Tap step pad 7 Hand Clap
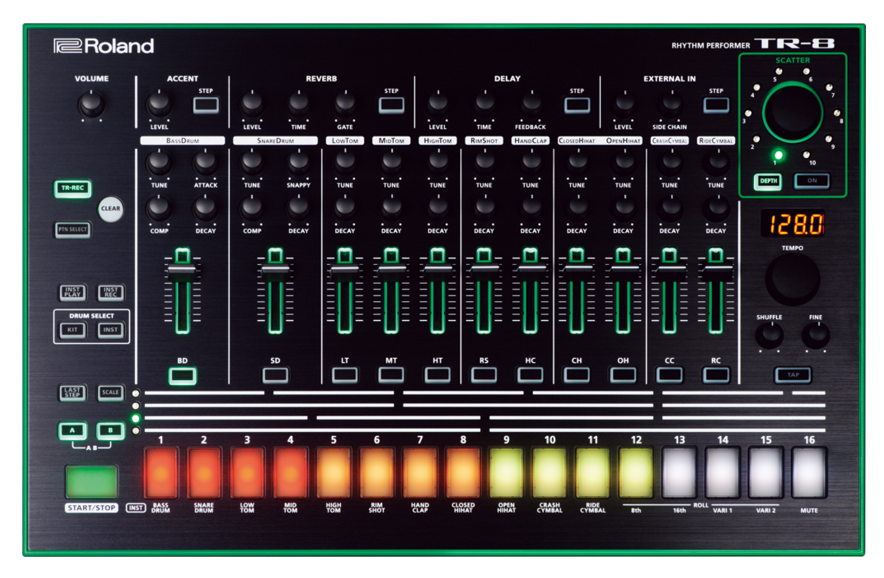 point(420,473)
